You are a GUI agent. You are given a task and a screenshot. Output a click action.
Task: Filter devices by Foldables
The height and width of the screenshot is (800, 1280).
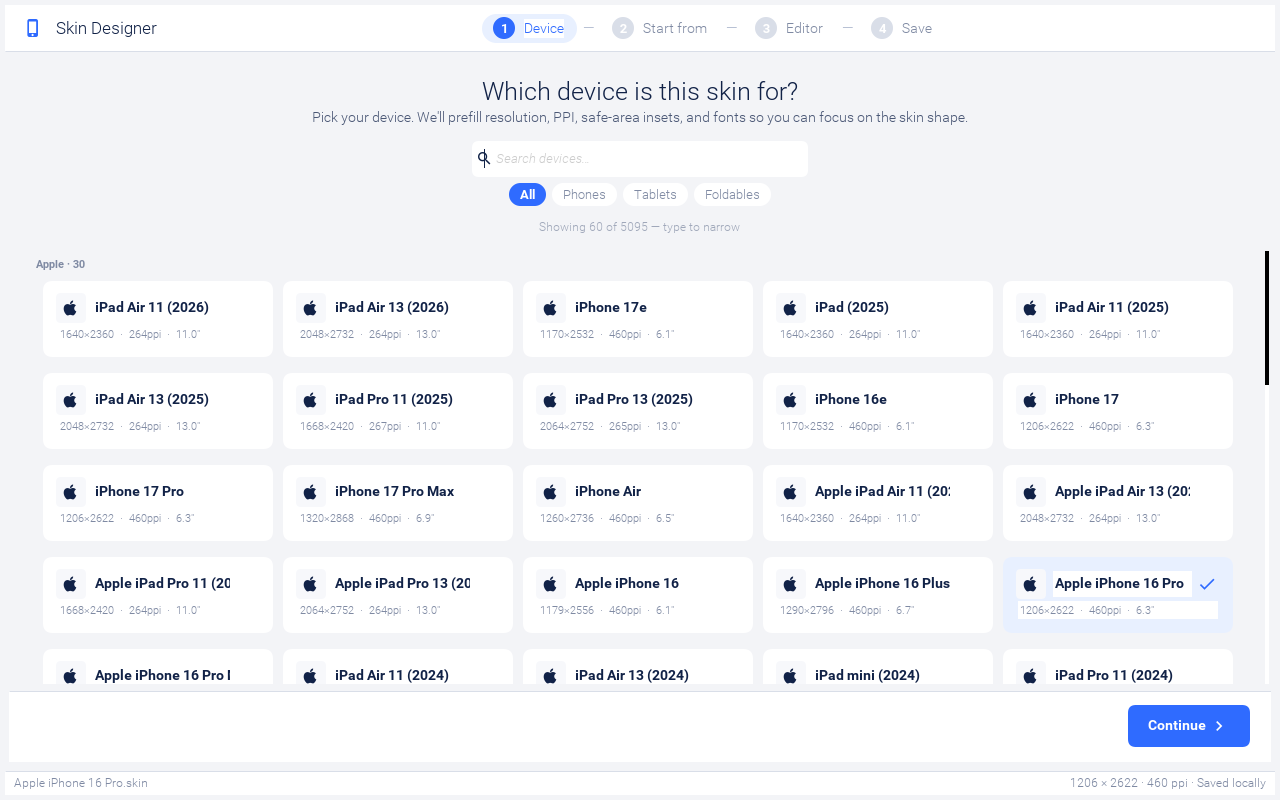point(732,195)
